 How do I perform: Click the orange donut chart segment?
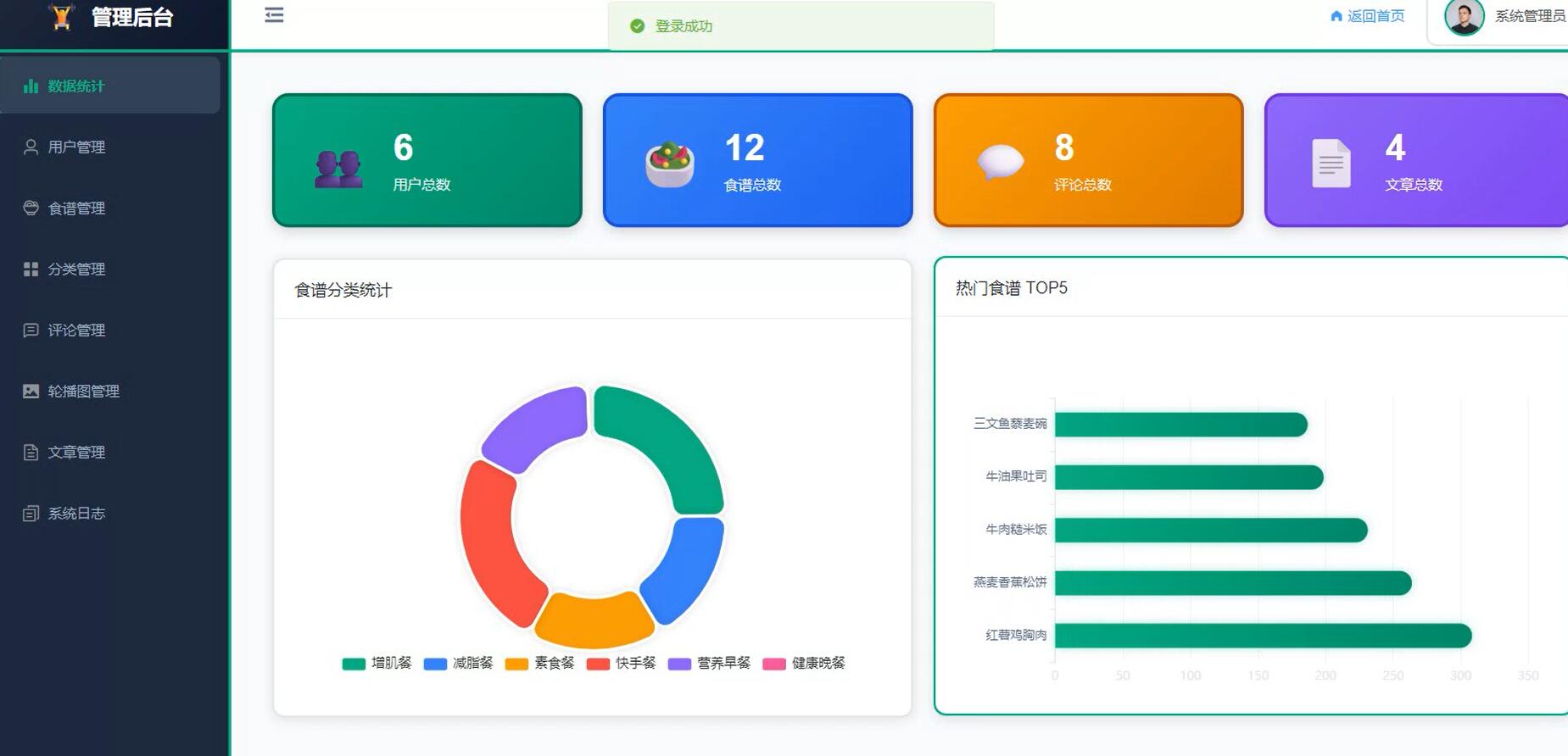(594, 623)
